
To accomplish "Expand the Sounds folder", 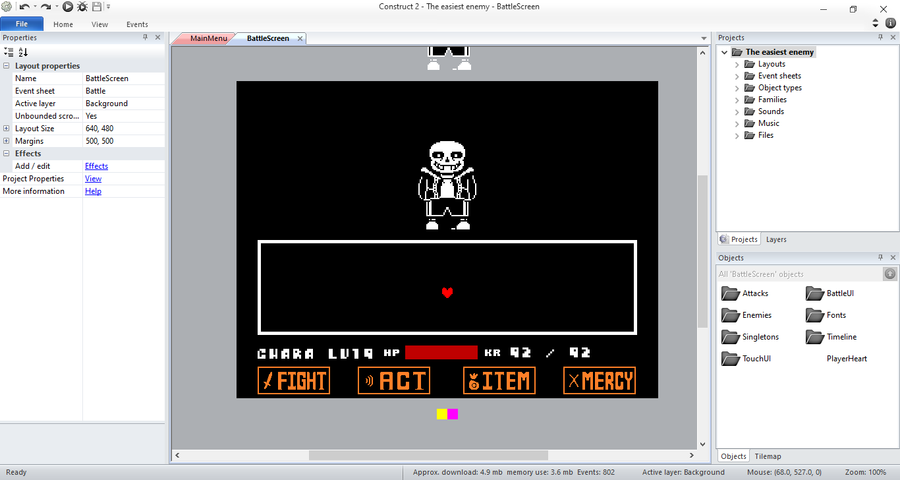I will 737,111.
